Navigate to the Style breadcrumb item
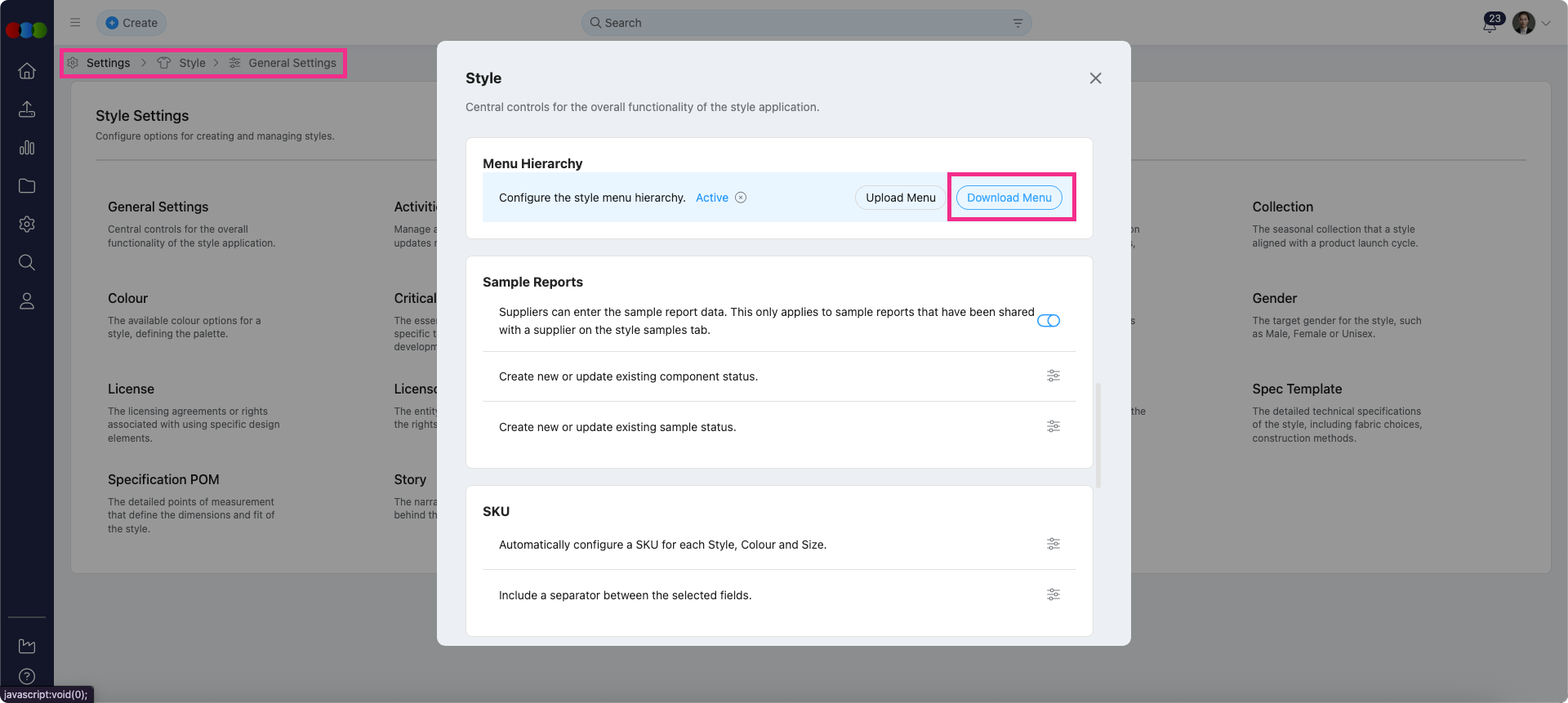Viewport: 1568px width, 703px height. (x=192, y=63)
